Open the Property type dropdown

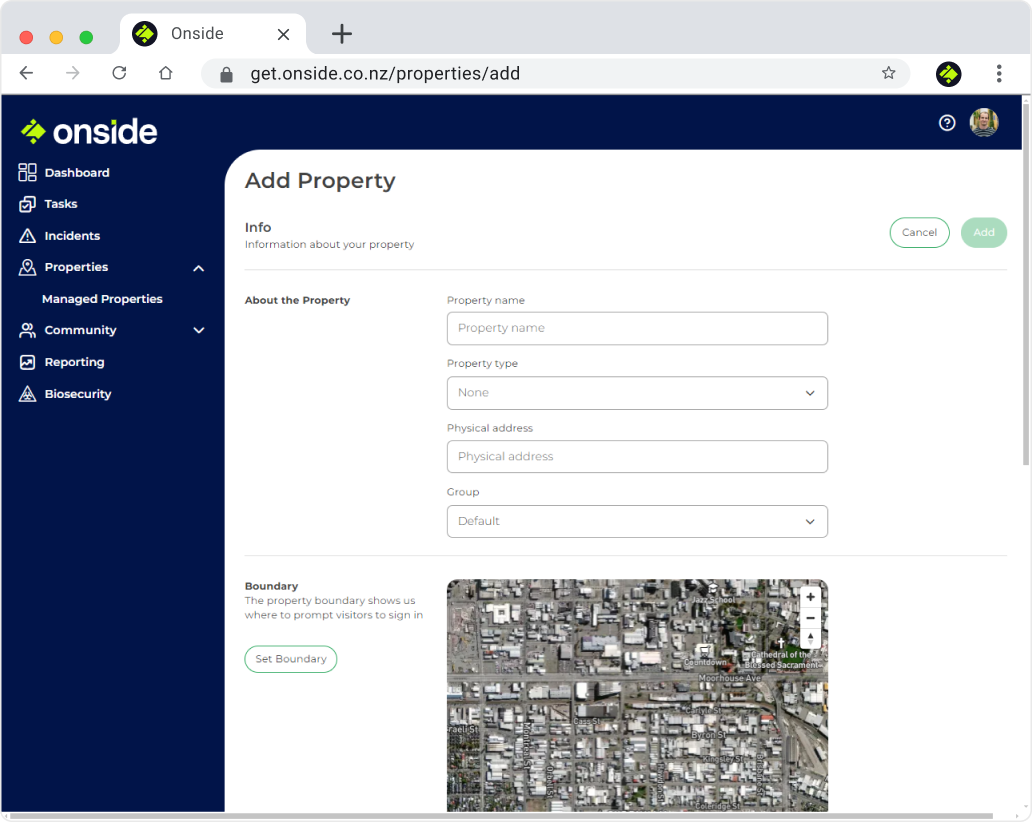click(x=637, y=393)
